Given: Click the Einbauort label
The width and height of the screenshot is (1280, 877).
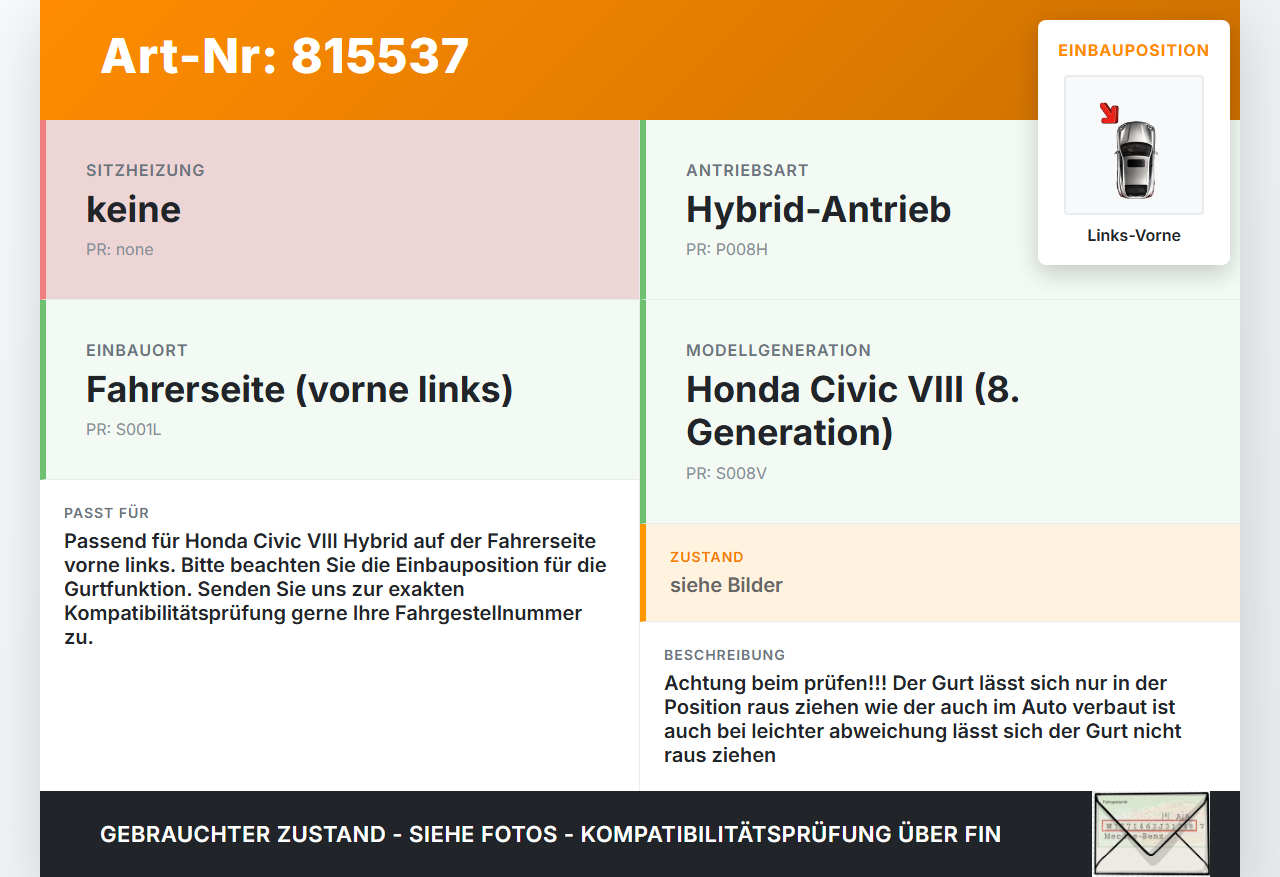Looking at the screenshot, I should [137, 350].
